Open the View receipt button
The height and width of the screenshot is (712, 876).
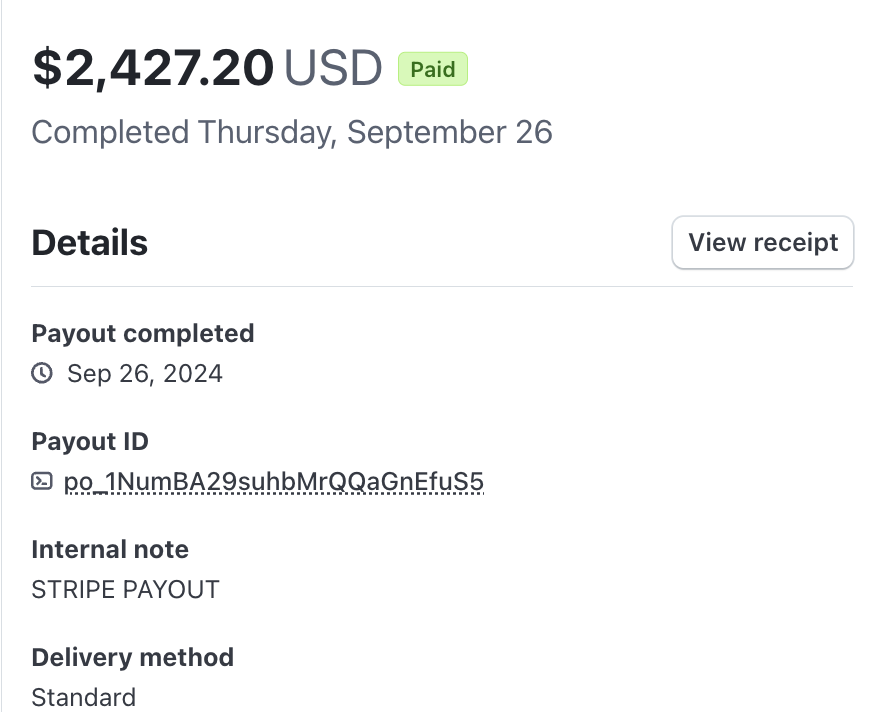(763, 243)
